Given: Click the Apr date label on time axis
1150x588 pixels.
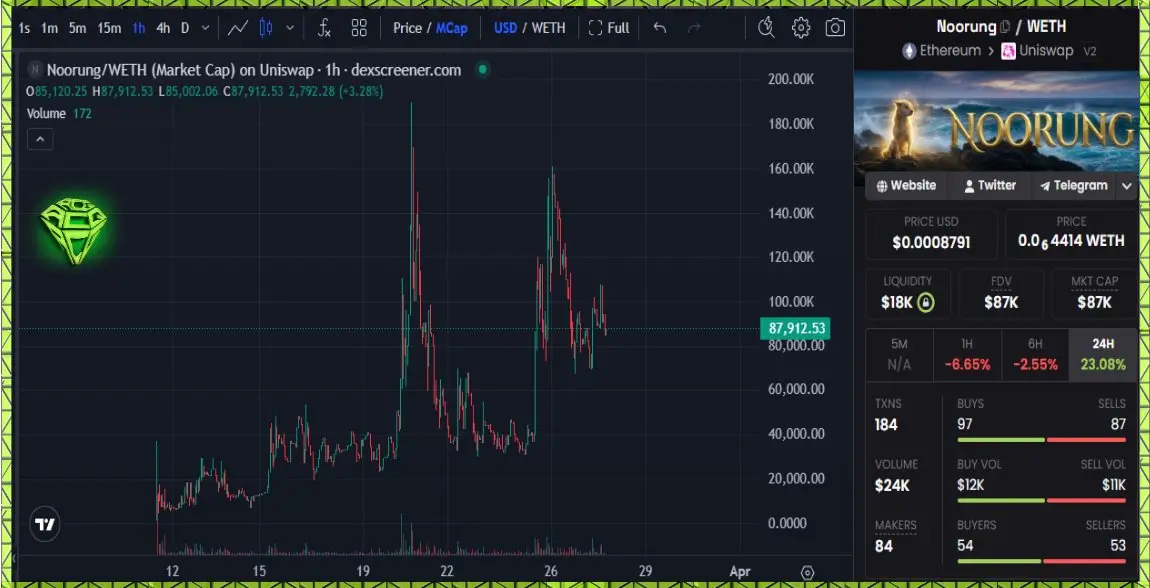Looking at the screenshot, I should tap(740, 572).
